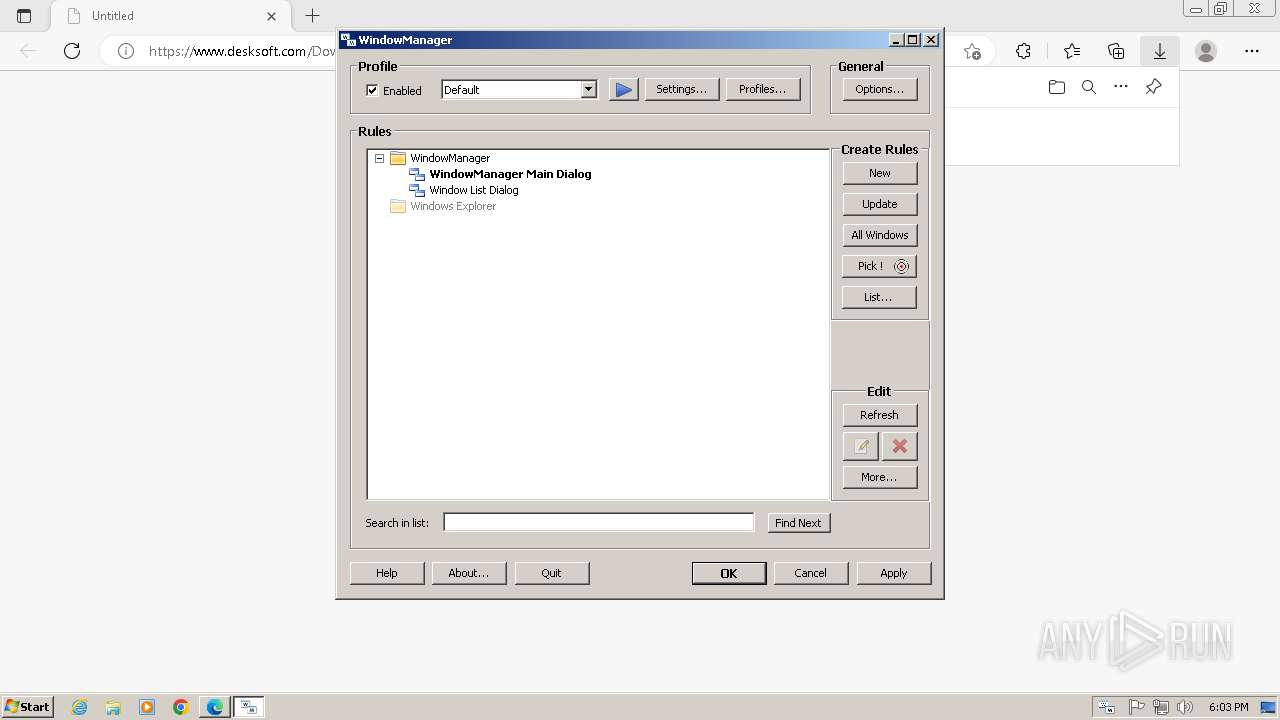Add this page to favorites star icon
Image resolution: width=1280 pixels, height=720 pixels.
point(972,51)
